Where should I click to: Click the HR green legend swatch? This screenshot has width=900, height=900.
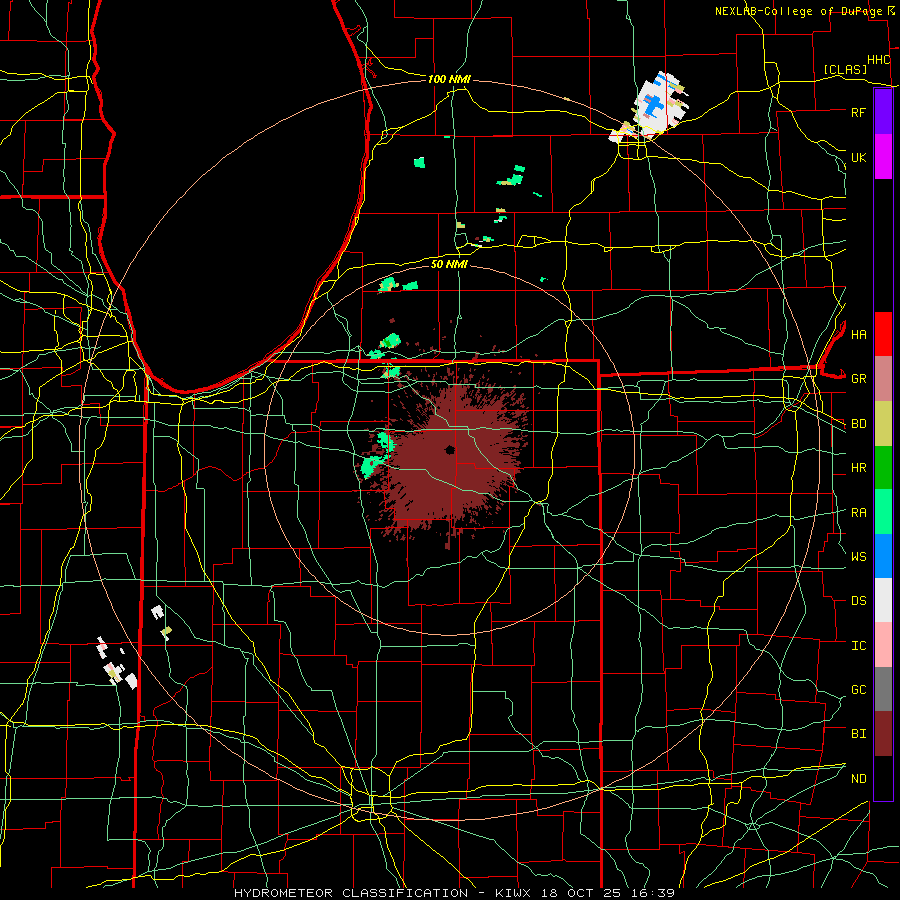[883, 468]
